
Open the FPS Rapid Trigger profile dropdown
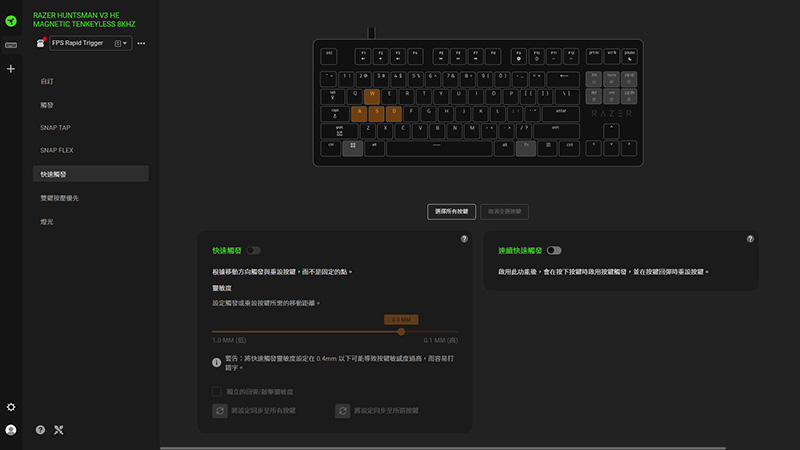tap(90, 43)
